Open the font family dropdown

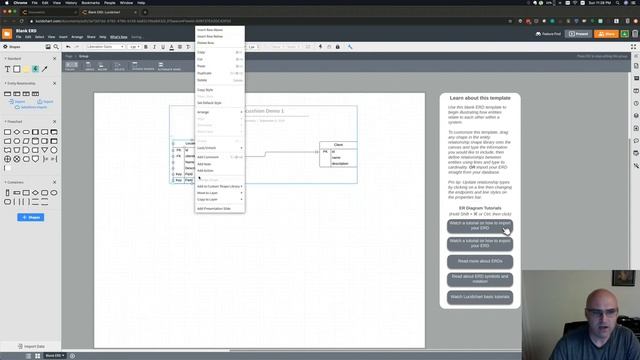(x=105, y=47)
